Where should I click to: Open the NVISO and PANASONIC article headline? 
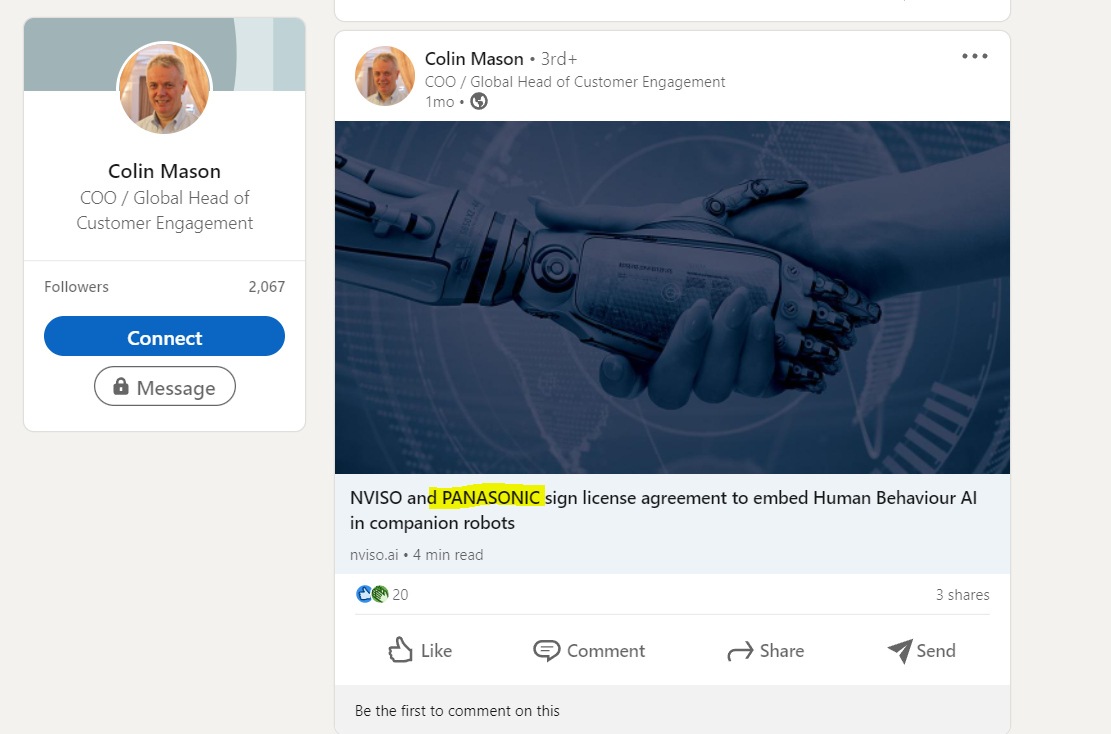click(x=662, y=509)
